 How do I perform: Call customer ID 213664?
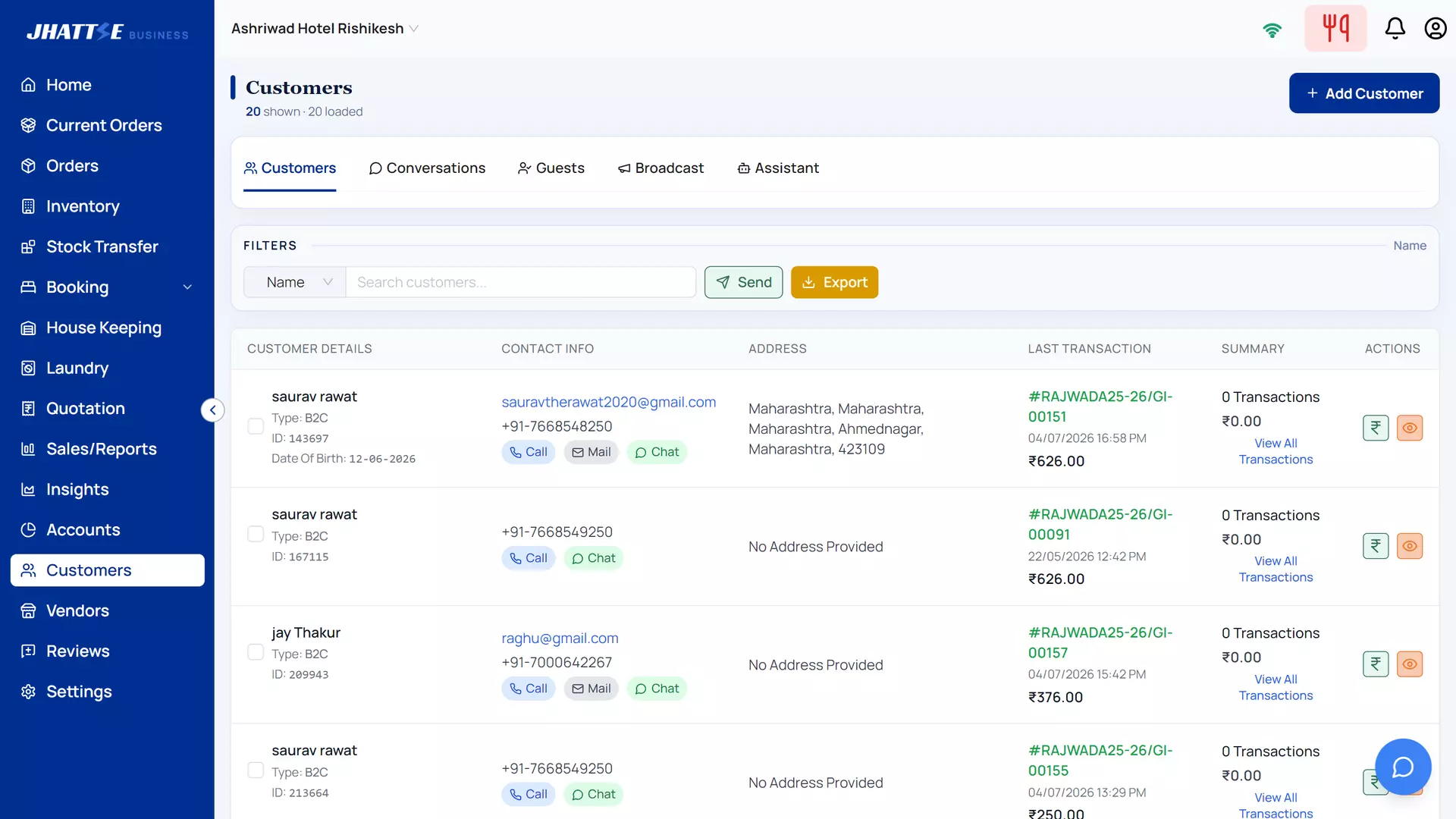(x=529, y=794)
